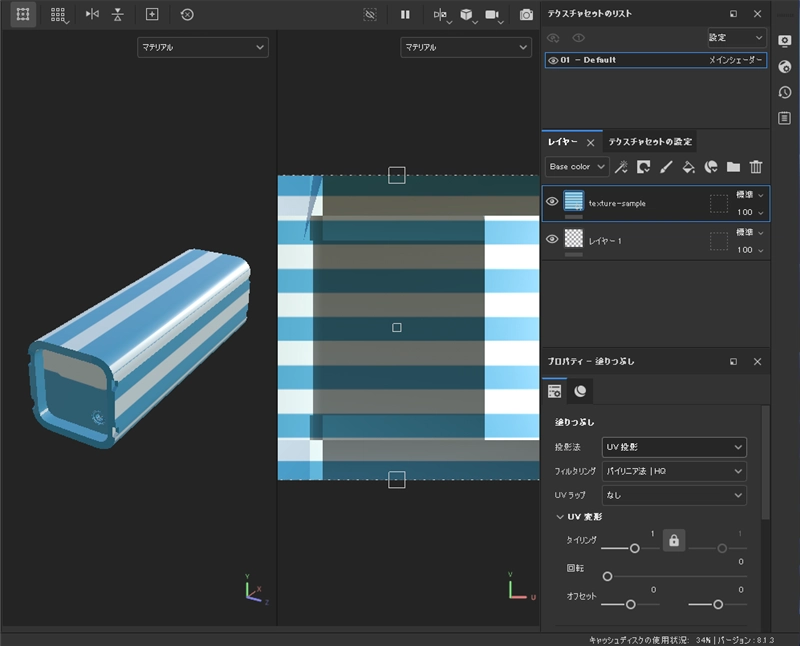Hide the texture-sample layer

pyautogui.click(x=552, y=202)
